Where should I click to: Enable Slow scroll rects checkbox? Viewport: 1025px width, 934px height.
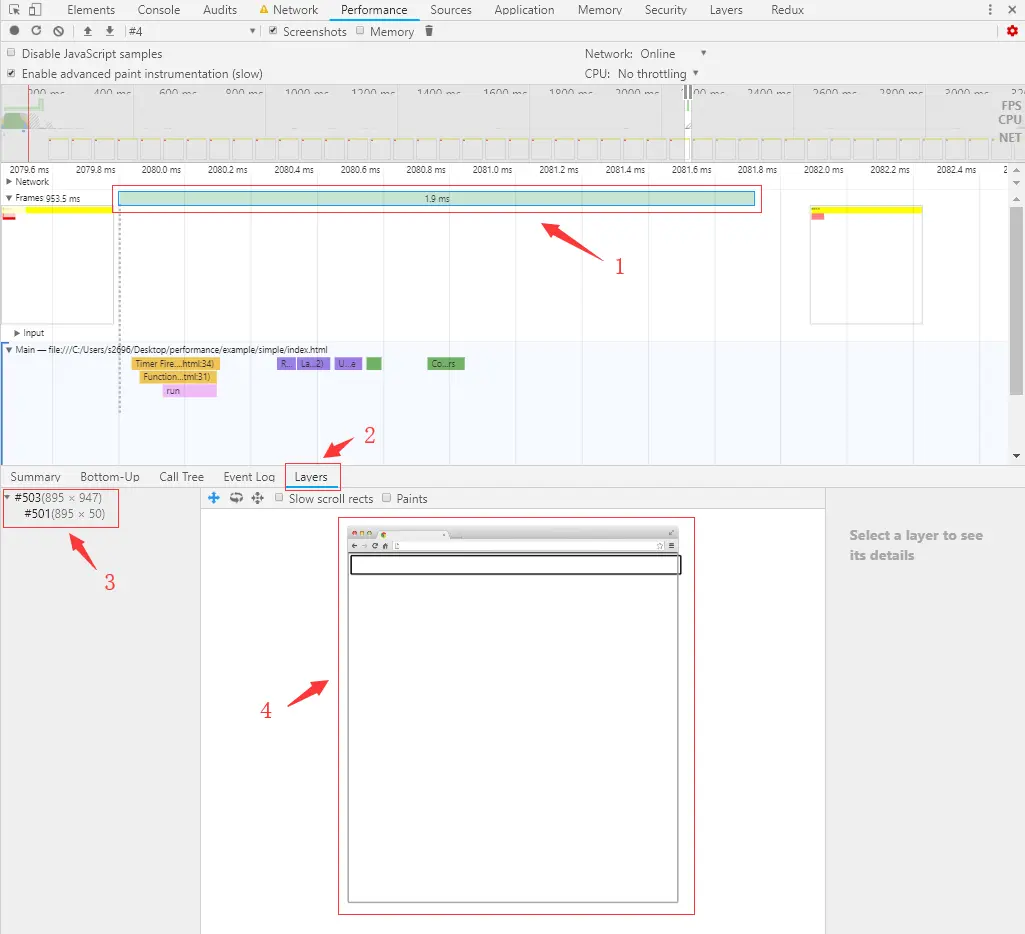coord(279,498)
